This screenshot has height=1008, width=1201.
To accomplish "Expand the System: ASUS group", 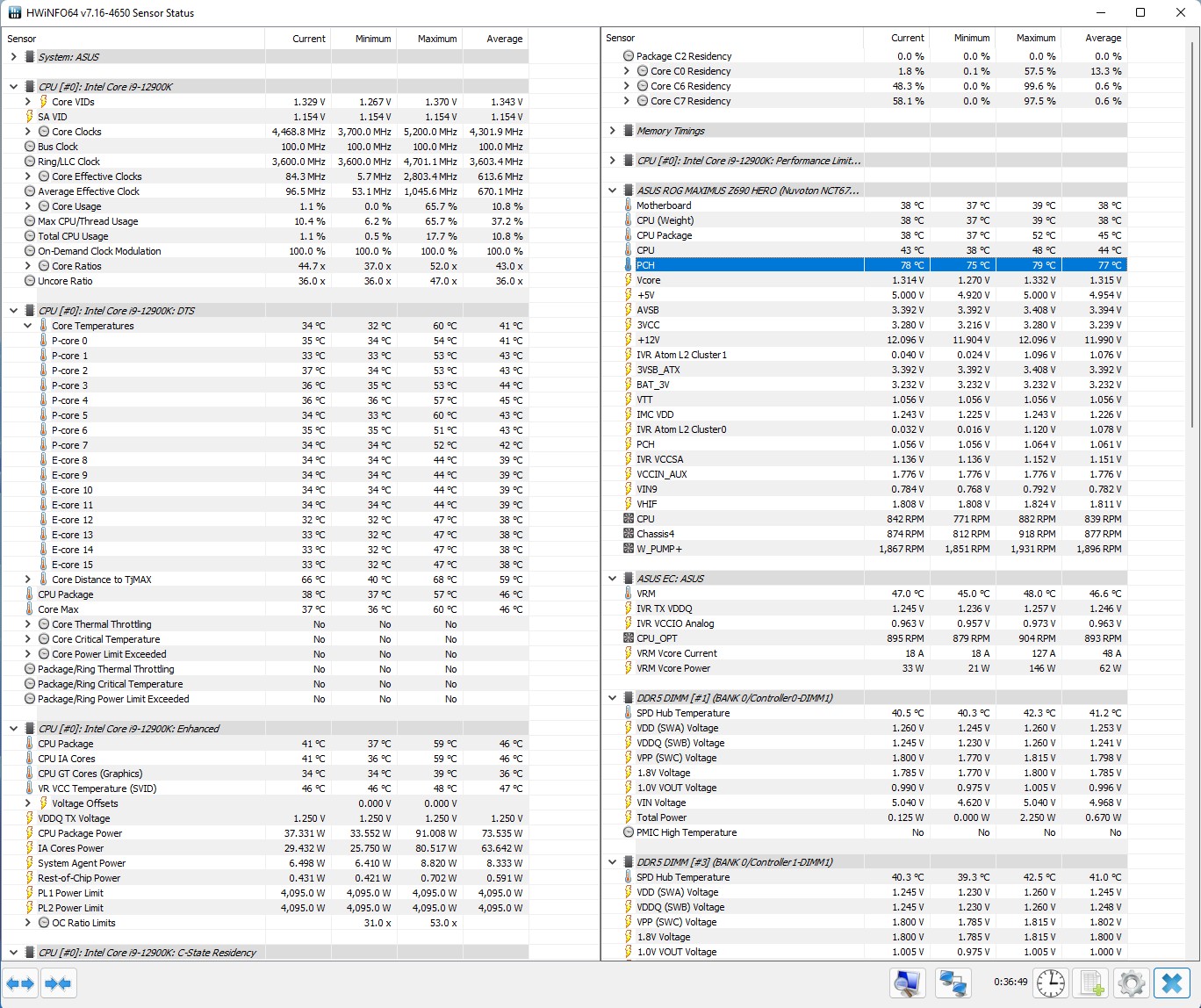I will [x=13, y=57].
